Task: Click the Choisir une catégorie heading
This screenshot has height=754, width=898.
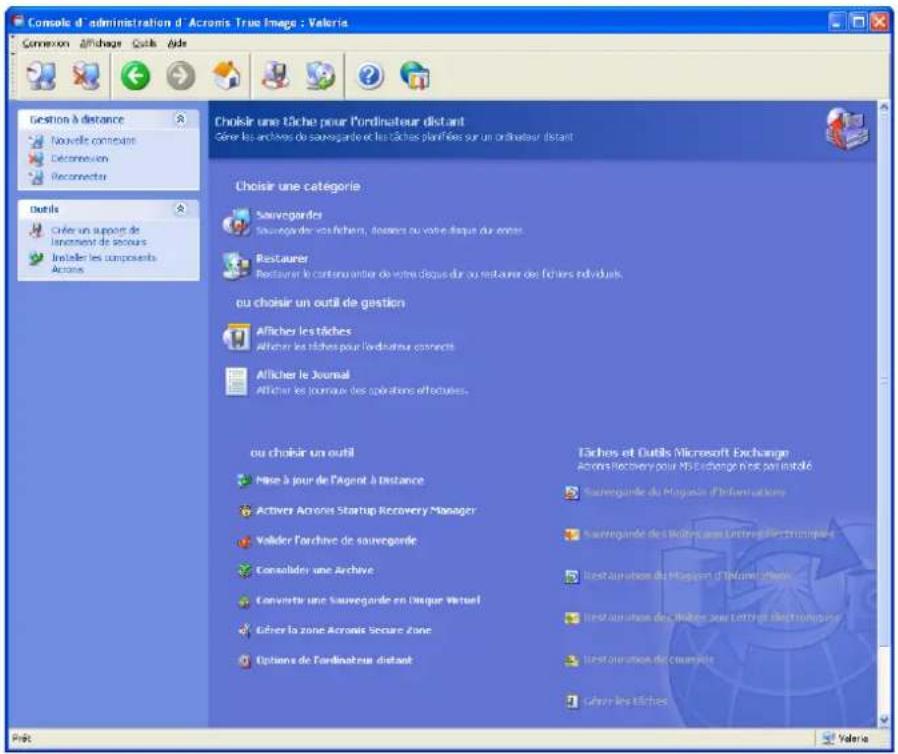Action: pos(298,186)
